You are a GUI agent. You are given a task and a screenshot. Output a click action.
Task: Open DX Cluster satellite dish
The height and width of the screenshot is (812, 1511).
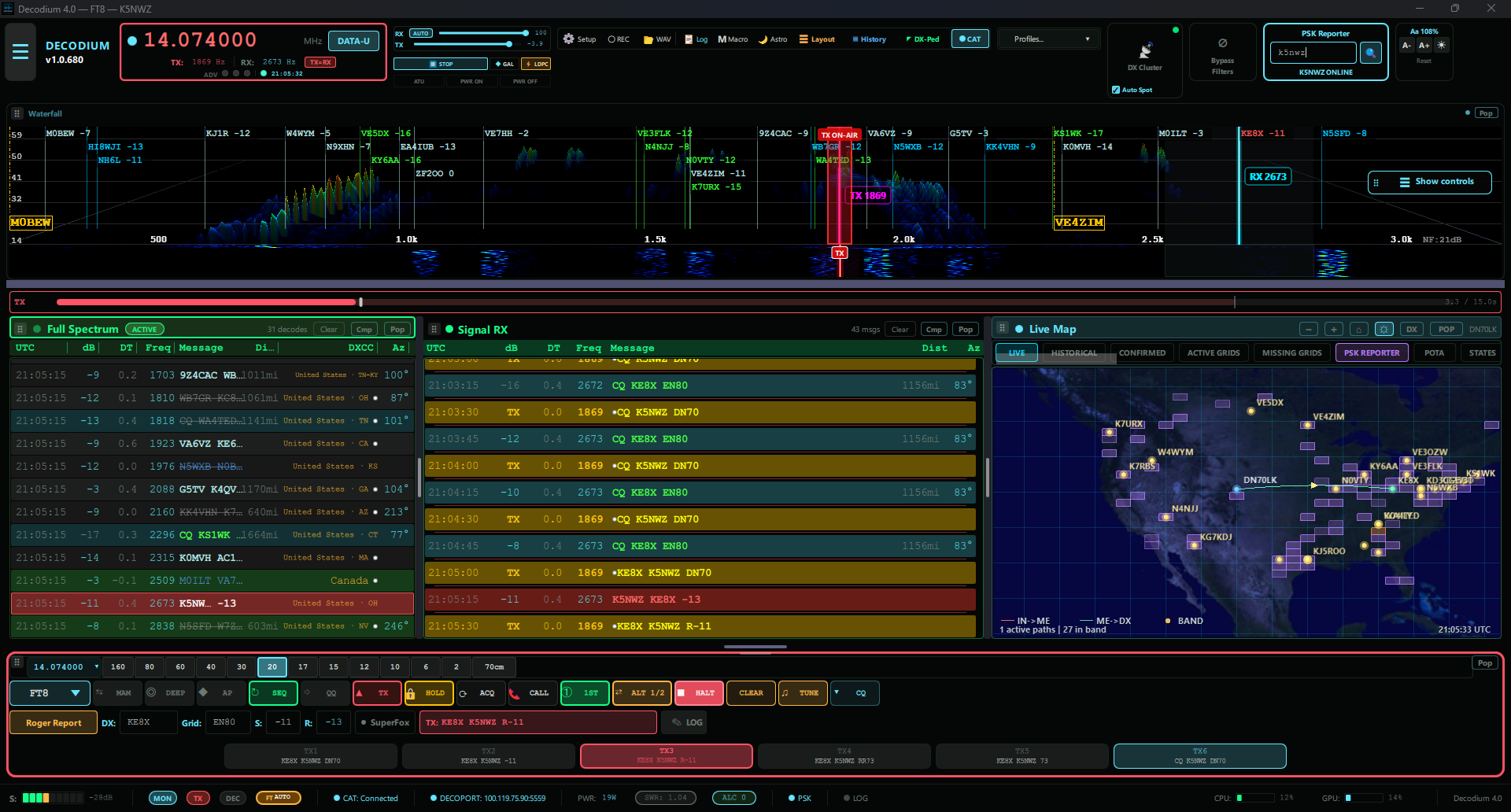pyautogui.click(x=1145, y=51)
